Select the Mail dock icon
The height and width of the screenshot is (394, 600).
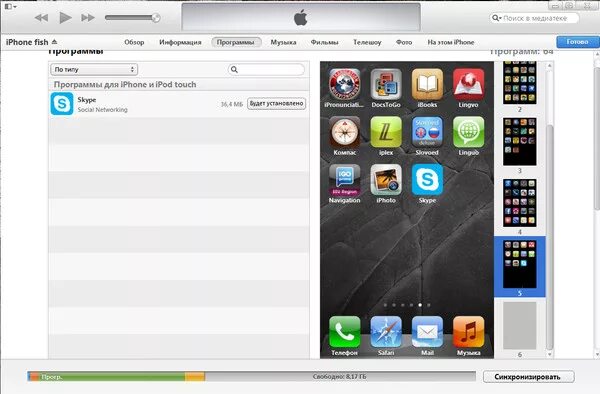point(427,332)
